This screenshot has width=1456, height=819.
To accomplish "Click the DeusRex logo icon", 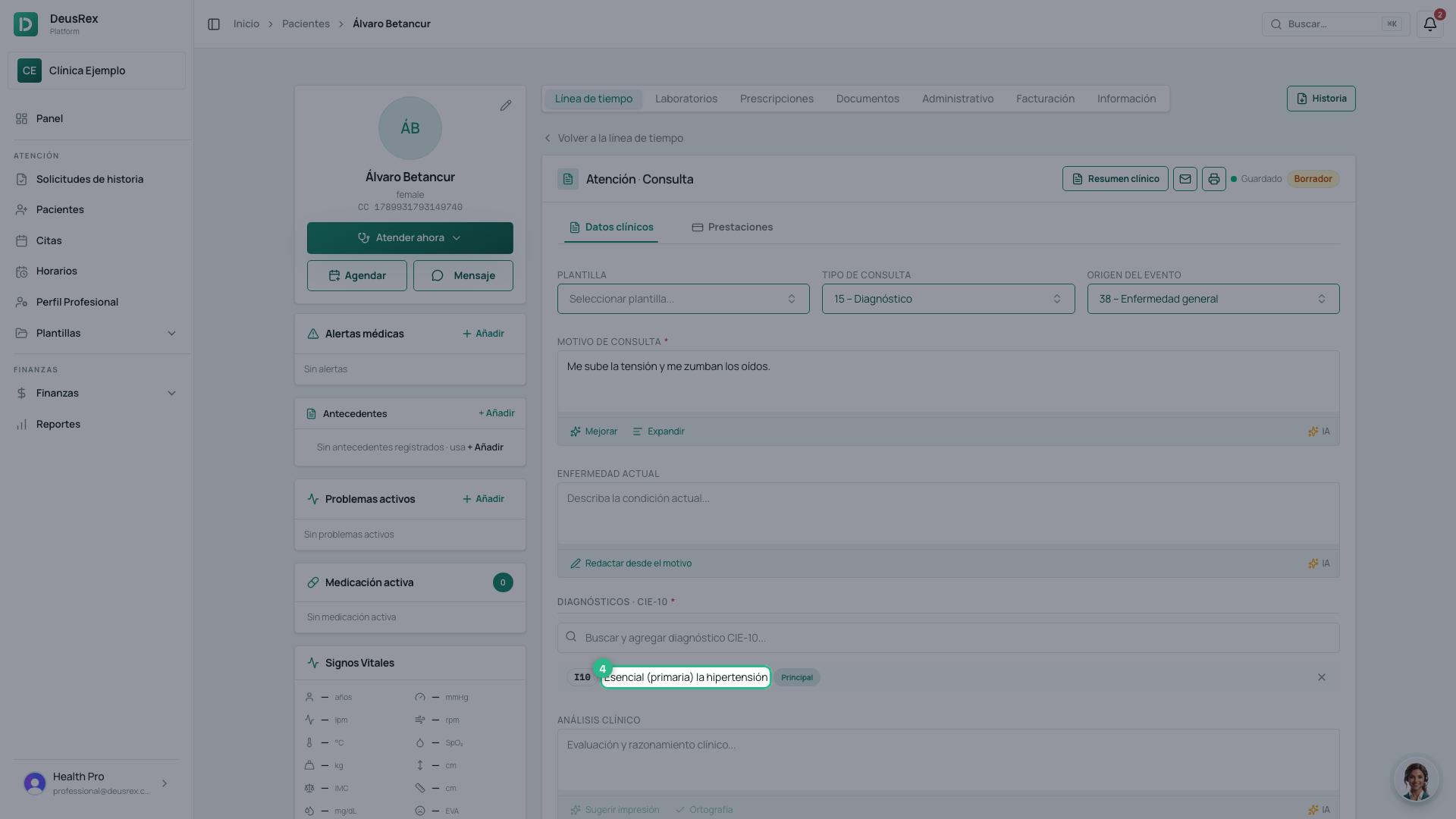I will click(26, 24).
